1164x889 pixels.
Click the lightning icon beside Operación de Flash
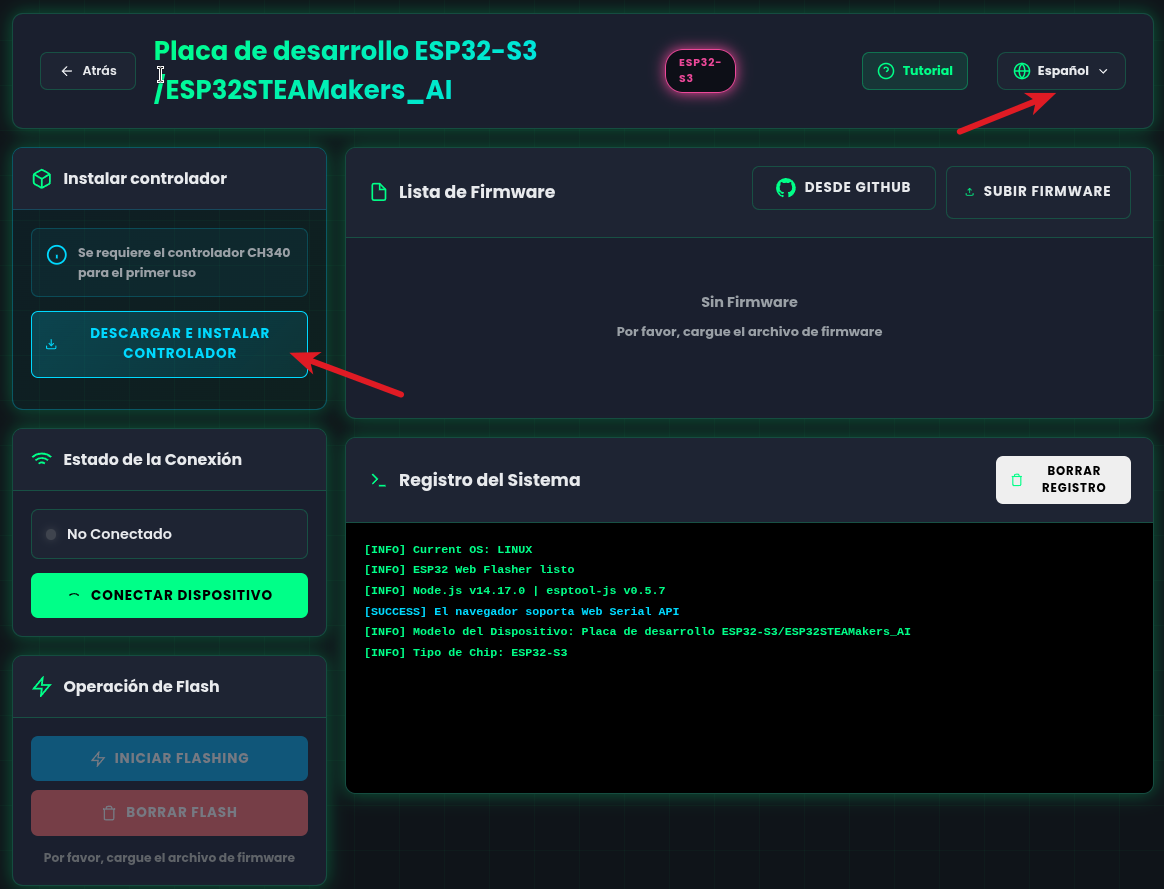tap(41, 687)
